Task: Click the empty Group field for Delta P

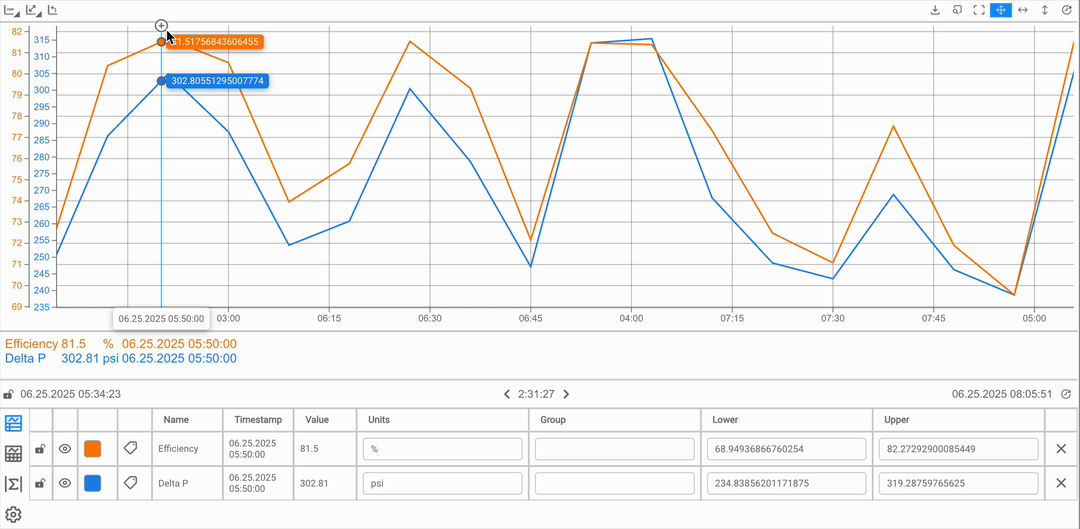Action: [614, 484]
